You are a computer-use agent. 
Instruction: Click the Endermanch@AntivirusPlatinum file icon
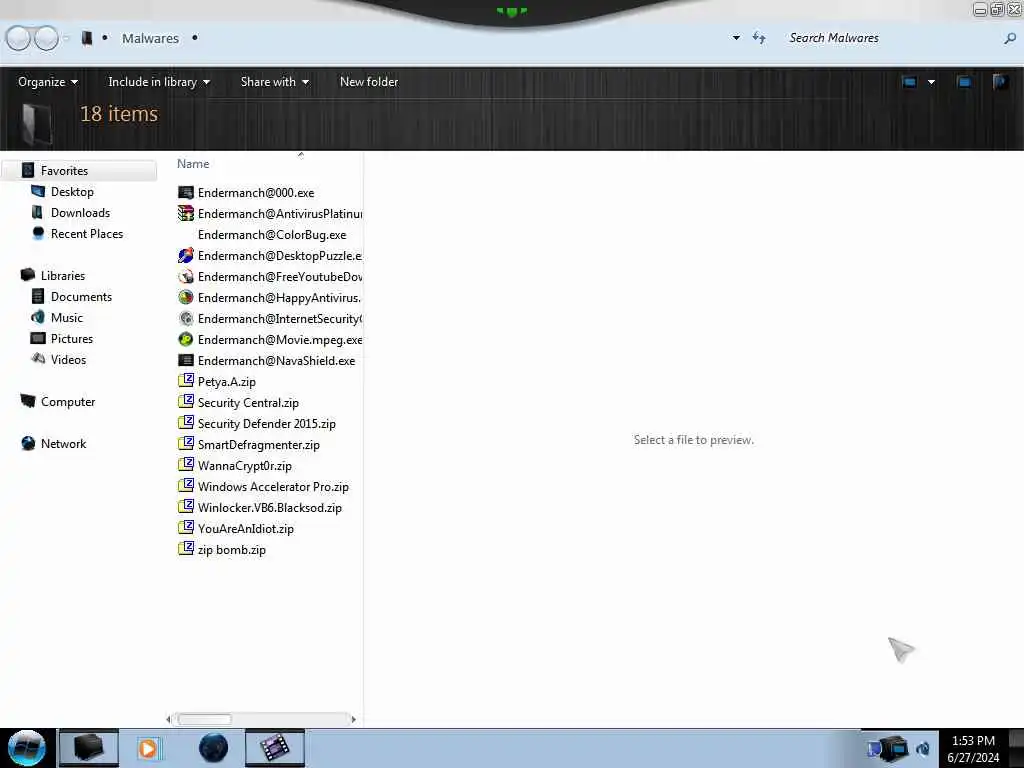(x=186, y=214)
